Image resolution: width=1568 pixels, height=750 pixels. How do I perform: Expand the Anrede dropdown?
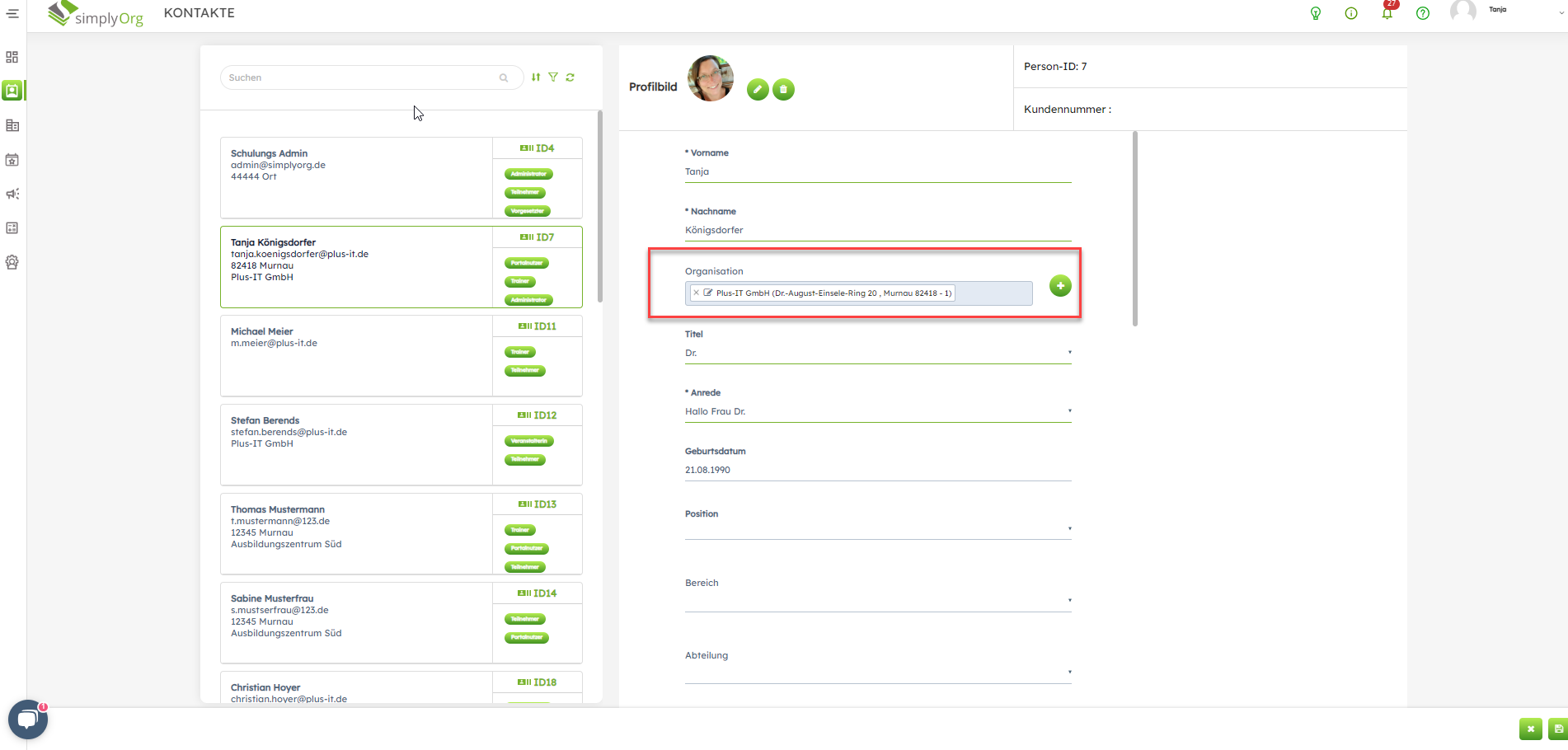[1069, 411]
